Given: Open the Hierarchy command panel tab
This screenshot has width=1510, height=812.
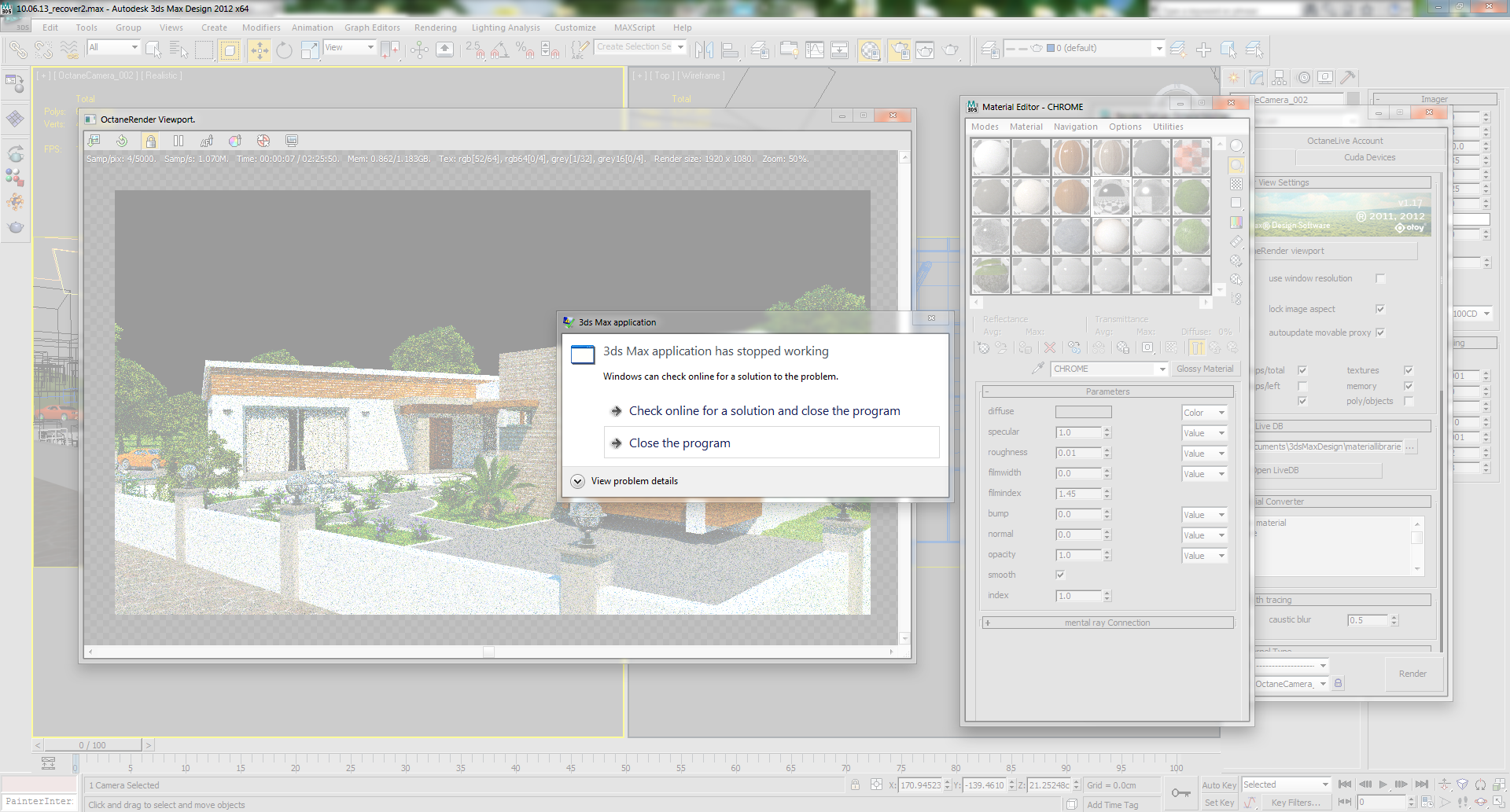Looking at the screenshot, I should (1280, 78).
